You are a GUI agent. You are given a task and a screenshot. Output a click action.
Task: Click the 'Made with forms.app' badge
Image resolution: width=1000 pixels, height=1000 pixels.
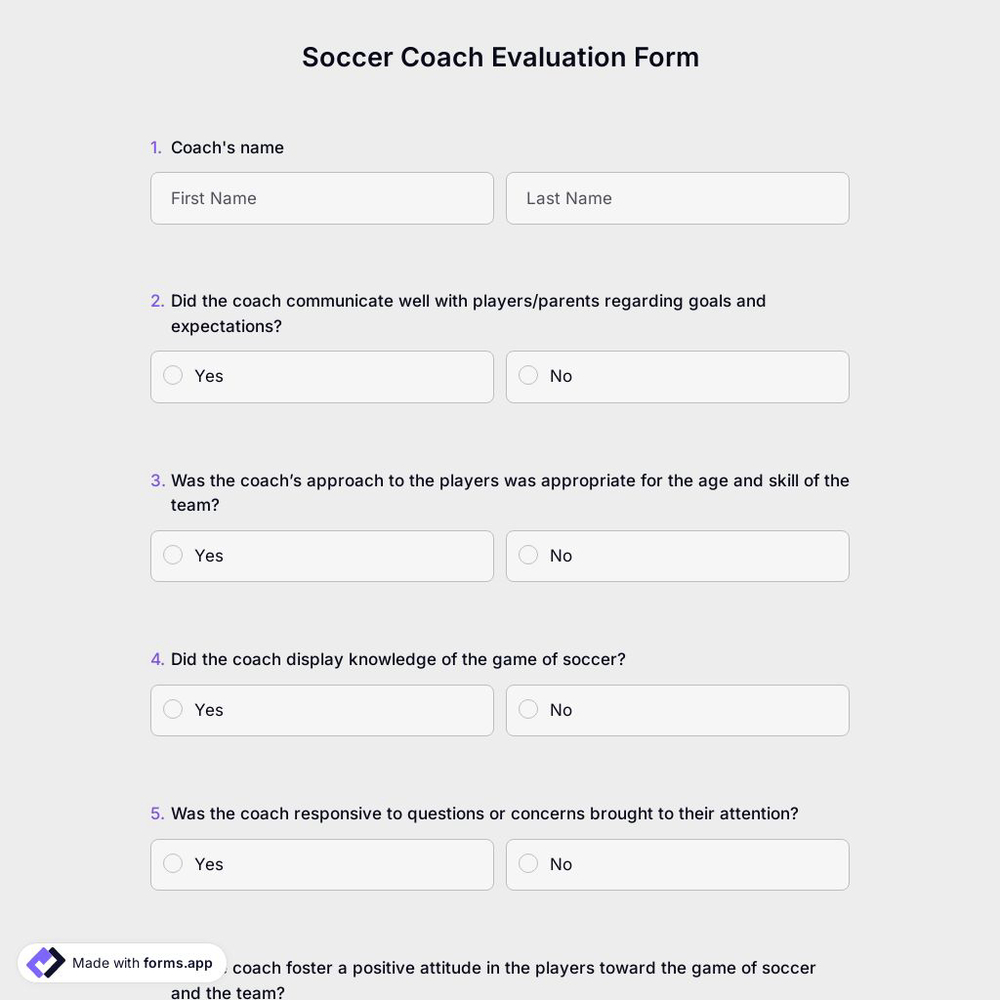(x=120, y=962)
